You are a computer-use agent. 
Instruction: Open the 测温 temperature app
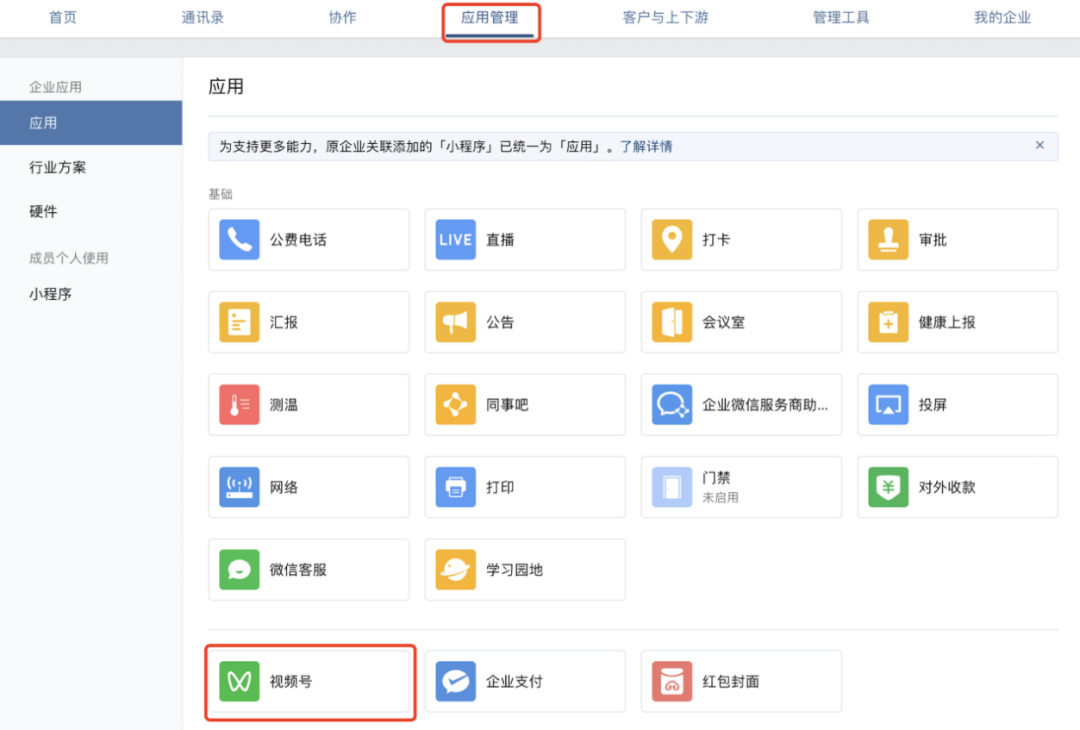[308, 404]
